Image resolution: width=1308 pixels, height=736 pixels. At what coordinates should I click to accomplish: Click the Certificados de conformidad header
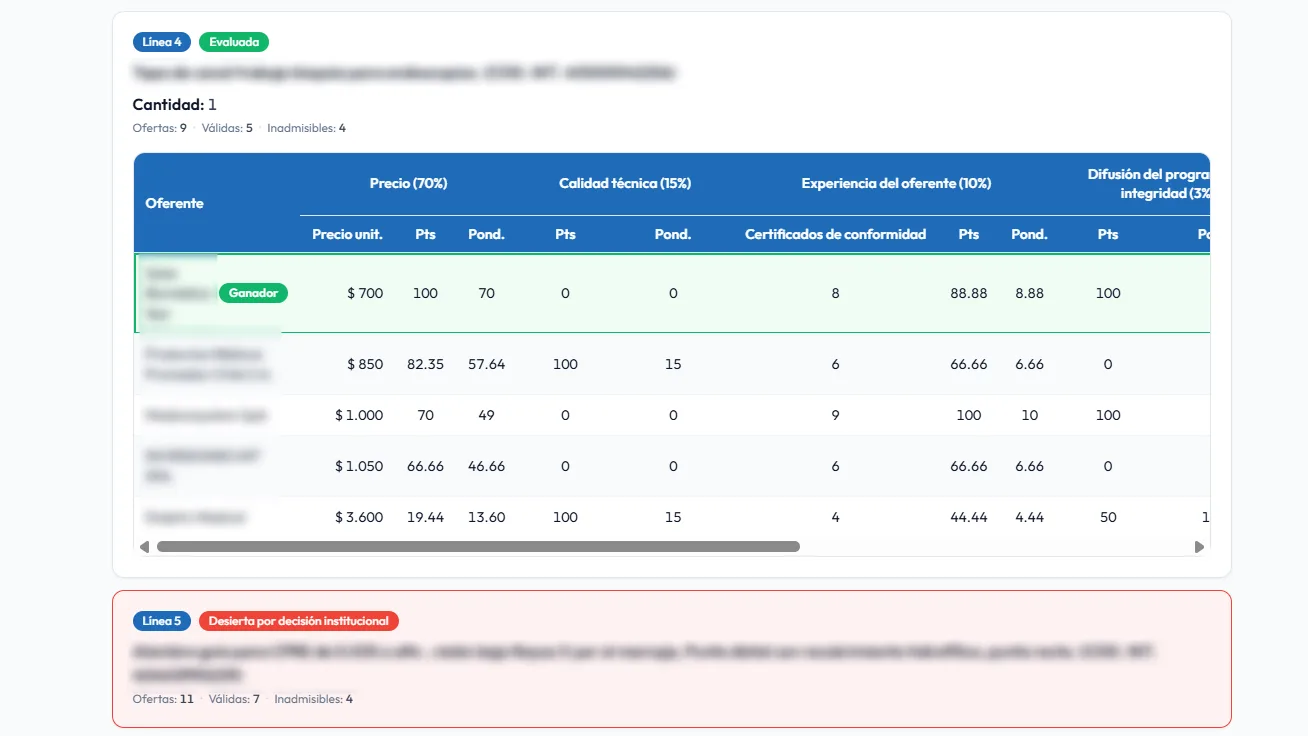[x=835, y=234]
